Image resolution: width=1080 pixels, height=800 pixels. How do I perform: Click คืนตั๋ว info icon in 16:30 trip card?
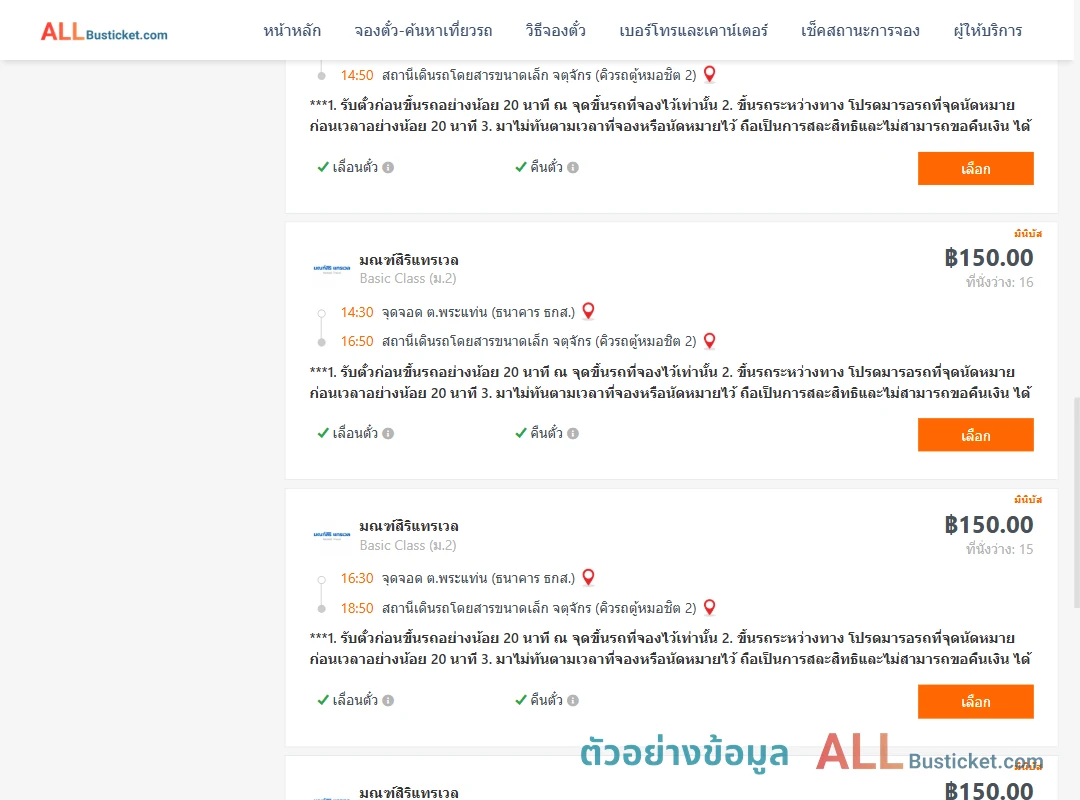[x=573, y=700]
